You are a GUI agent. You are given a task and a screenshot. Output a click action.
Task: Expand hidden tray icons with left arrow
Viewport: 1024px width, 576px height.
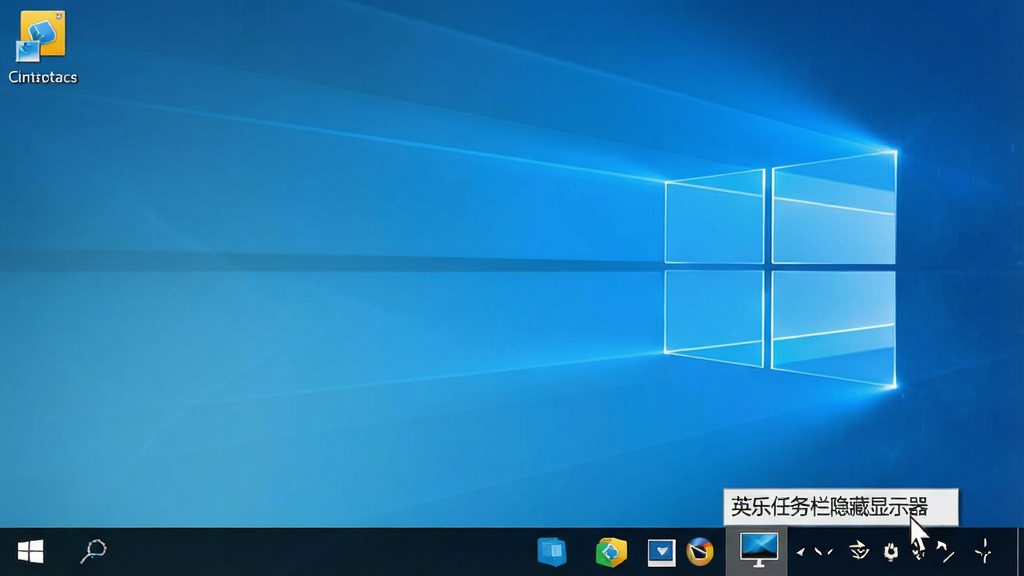800,552
